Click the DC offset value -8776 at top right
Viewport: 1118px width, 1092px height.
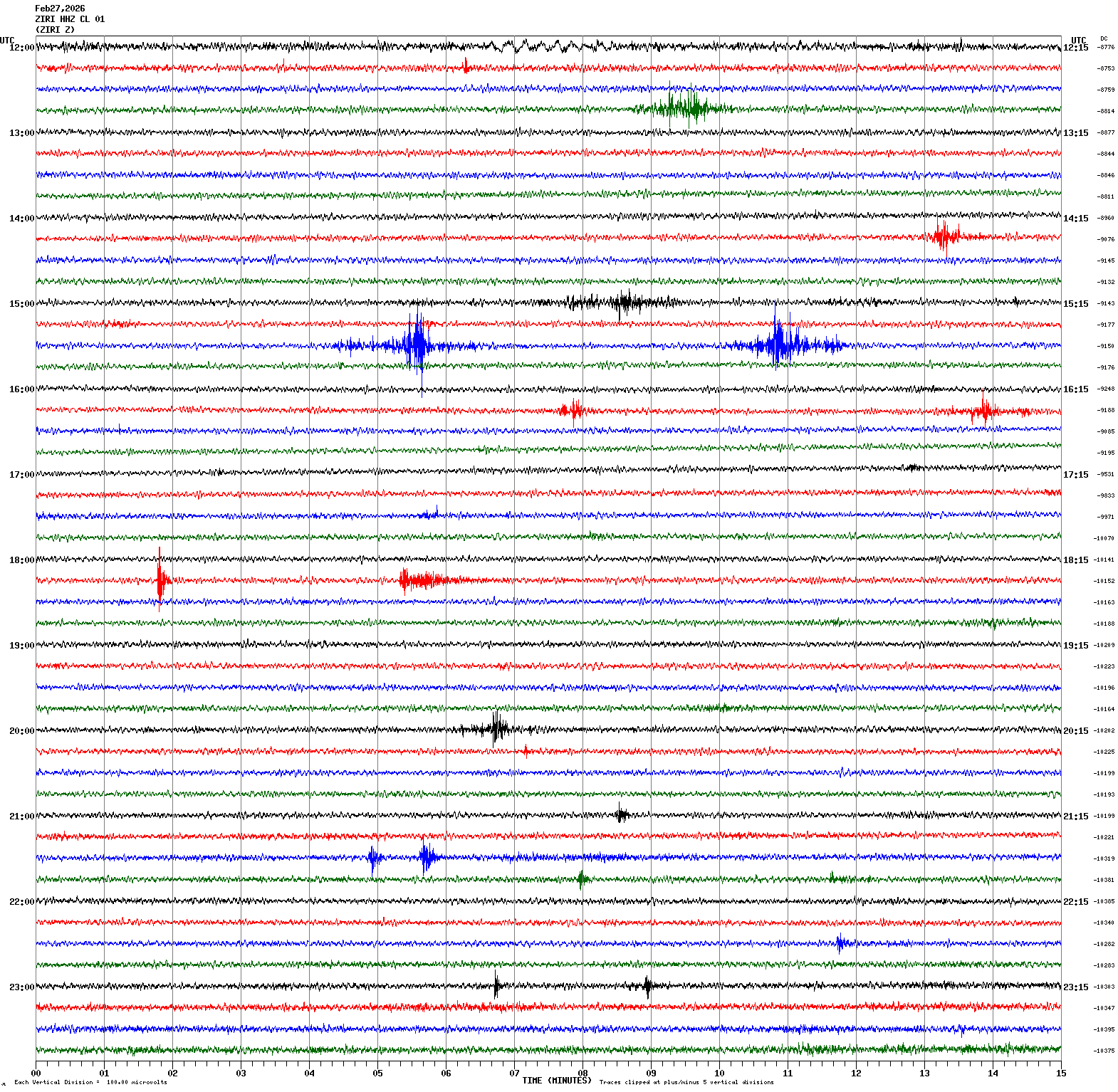(1106, 48)
